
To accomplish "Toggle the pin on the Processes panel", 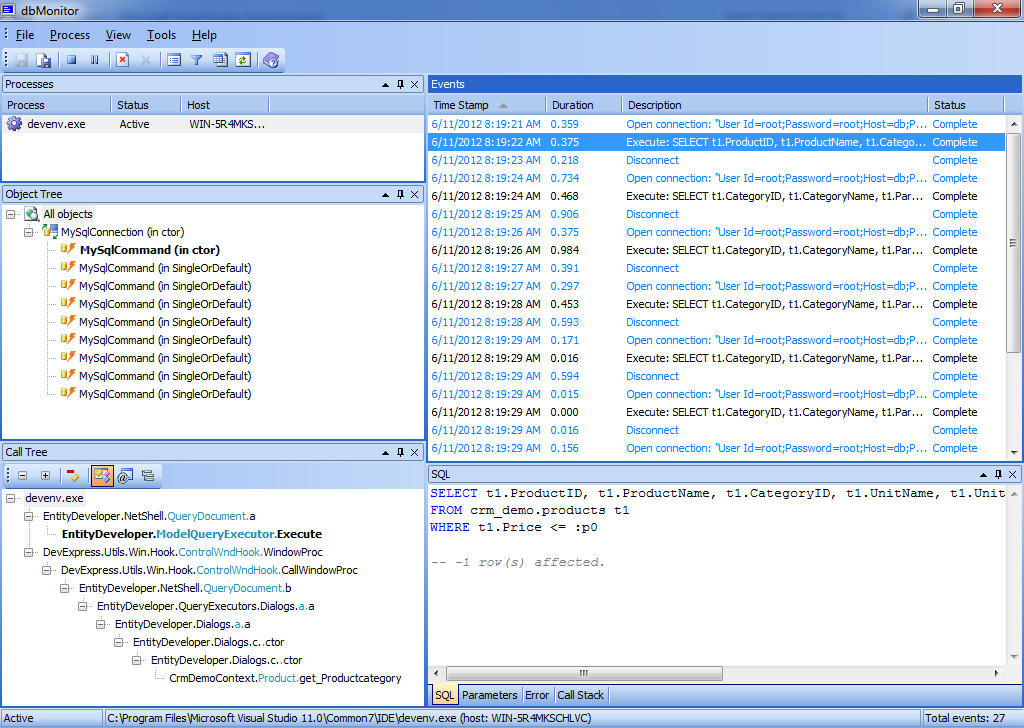I will point(400,85).
